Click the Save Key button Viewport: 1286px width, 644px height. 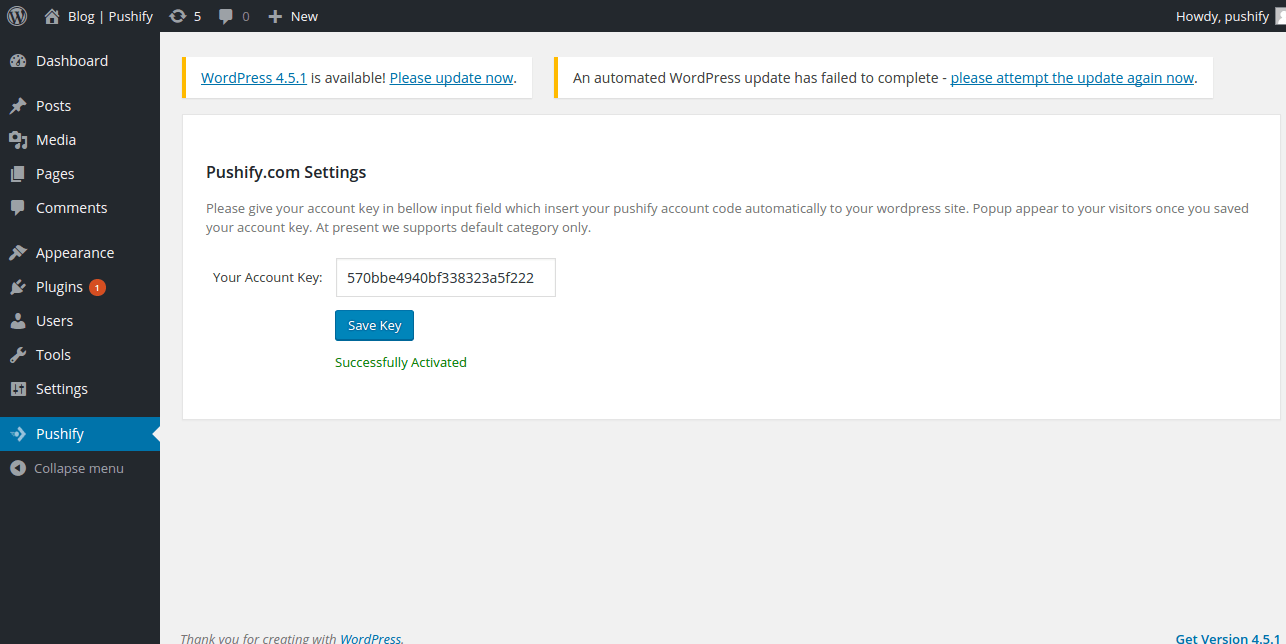[x=374, y=326]
